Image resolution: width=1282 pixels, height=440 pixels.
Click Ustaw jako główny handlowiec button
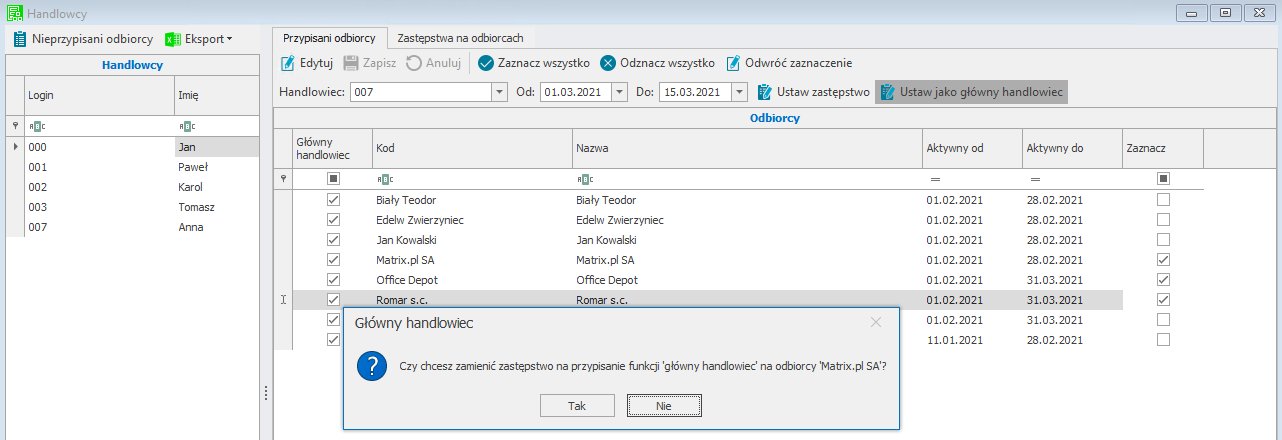971,92
